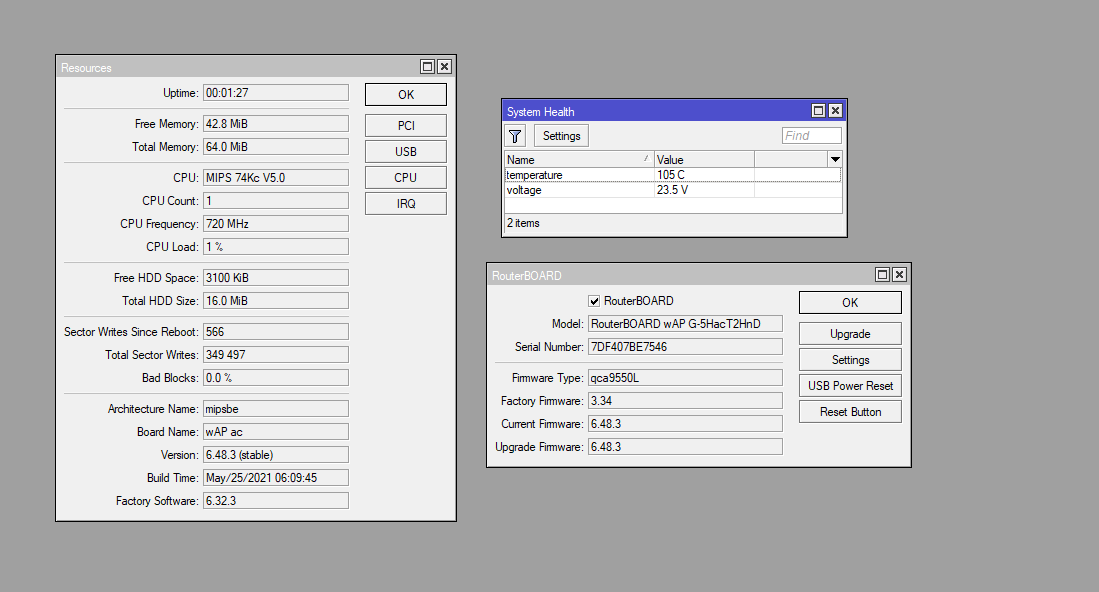Click the Serial Number field 7DF407BE7546
Screen dimensions: 1099x592
coord(685,347)
